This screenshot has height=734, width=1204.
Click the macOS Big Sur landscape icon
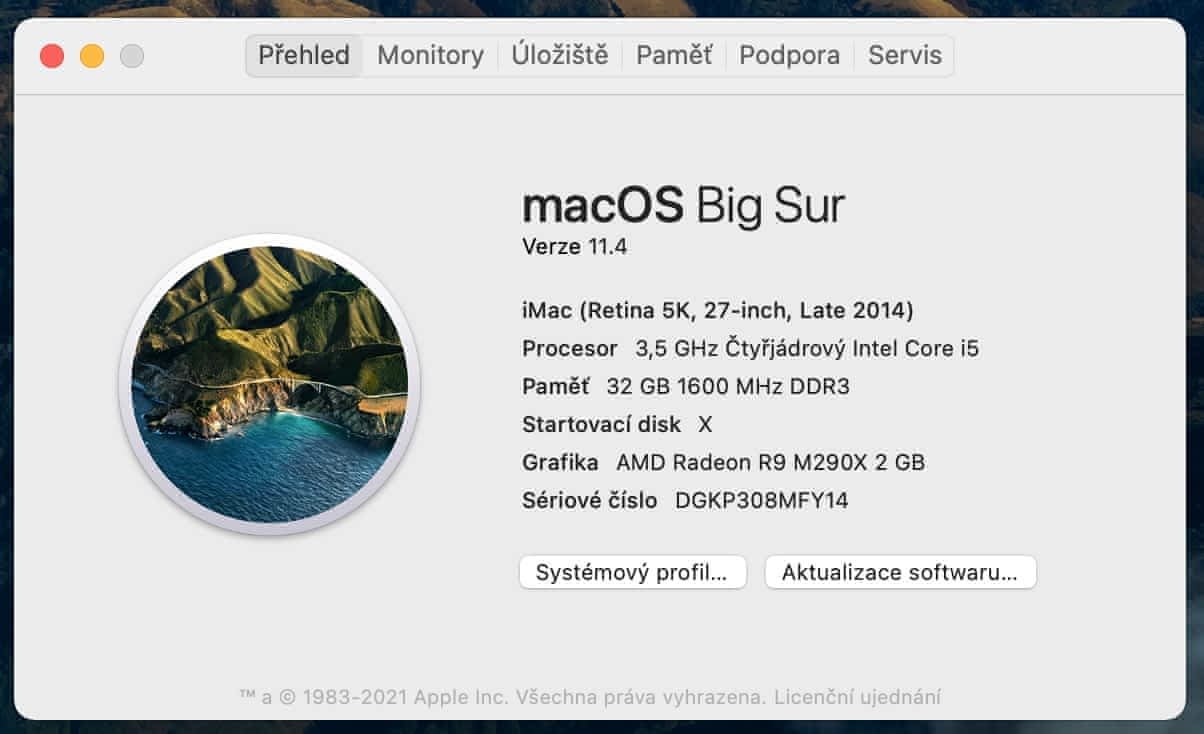pos(269,384)
